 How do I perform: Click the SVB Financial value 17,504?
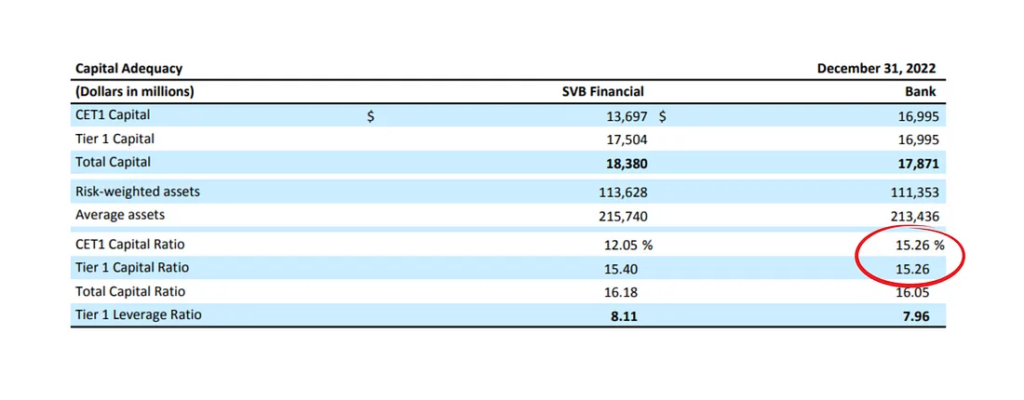click(627, 140)
